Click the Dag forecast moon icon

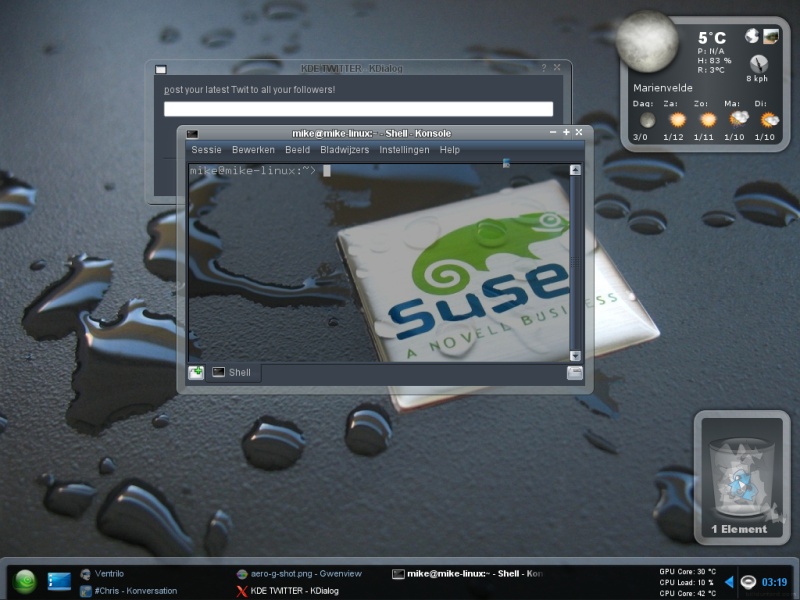647,120
